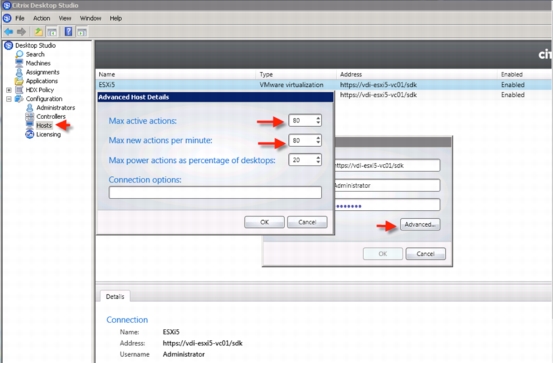Select the Desktop Studio root node
Viewport: 554px width, 365px height.
pyautogui.click(x=35, y=45)
